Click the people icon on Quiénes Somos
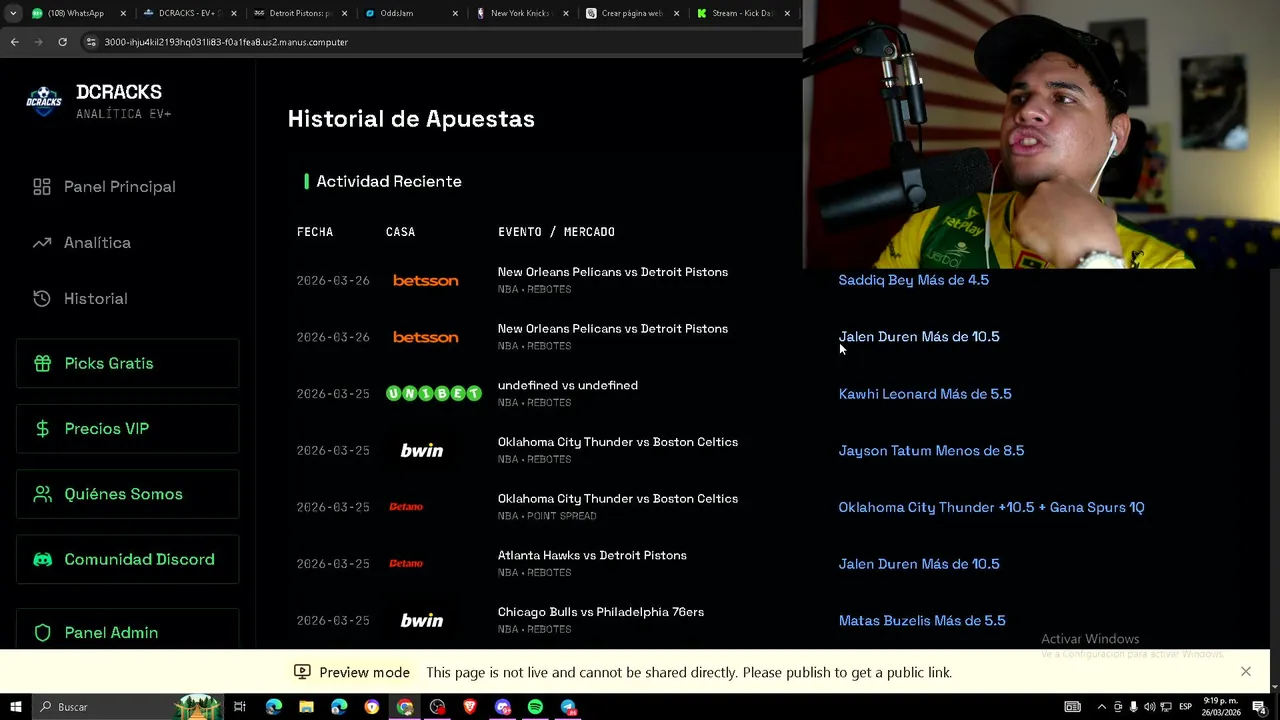The image size is (1280, 720). click(x=42, y=494)
